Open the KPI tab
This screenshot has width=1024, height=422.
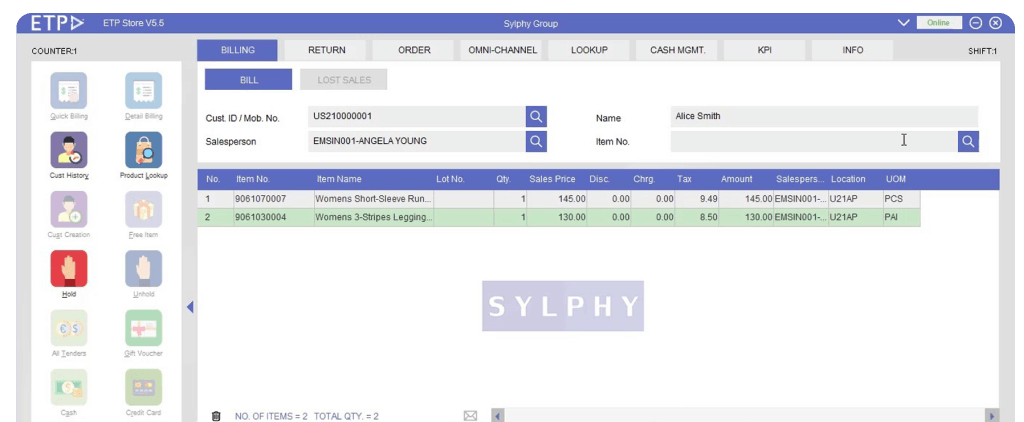point(765,50)
